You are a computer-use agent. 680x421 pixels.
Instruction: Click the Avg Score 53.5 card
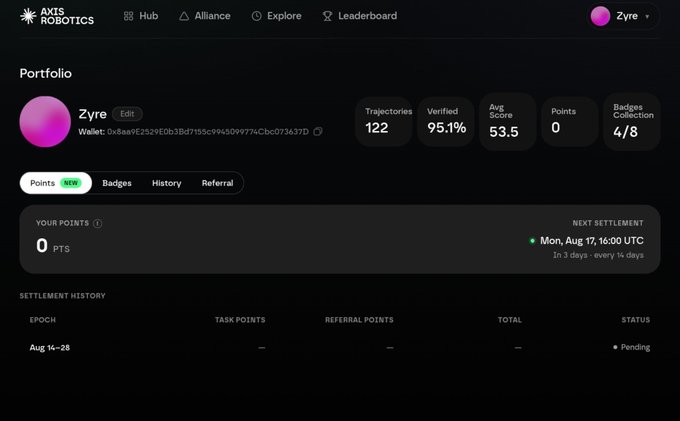pyautogui.click(x=508, y=121)
